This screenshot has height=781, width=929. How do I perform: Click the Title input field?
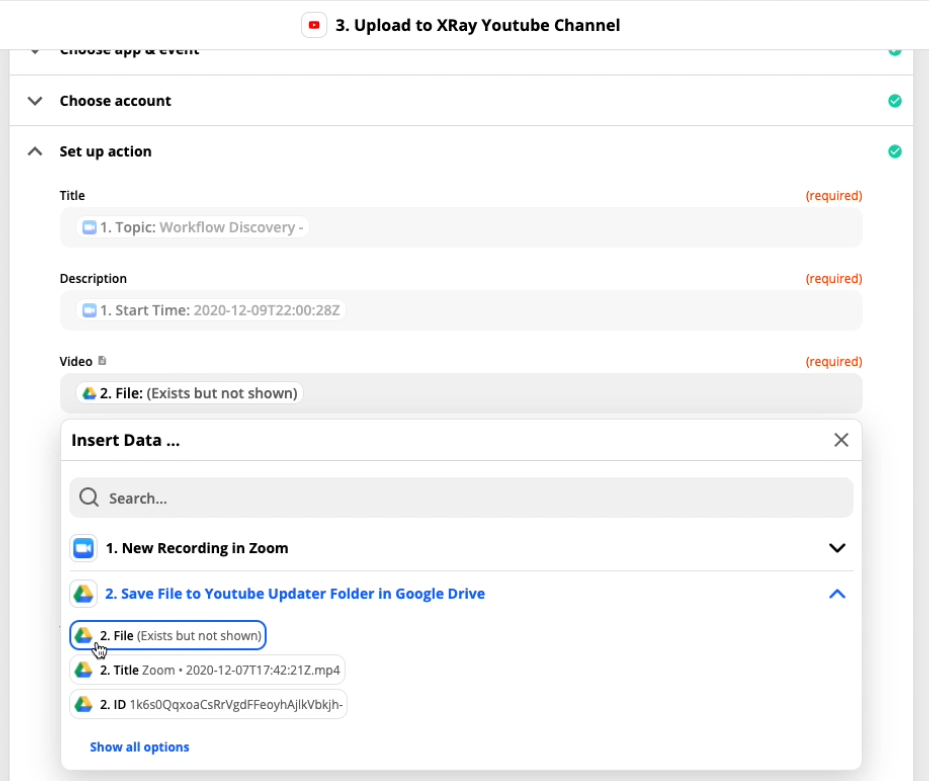[461, 228]
